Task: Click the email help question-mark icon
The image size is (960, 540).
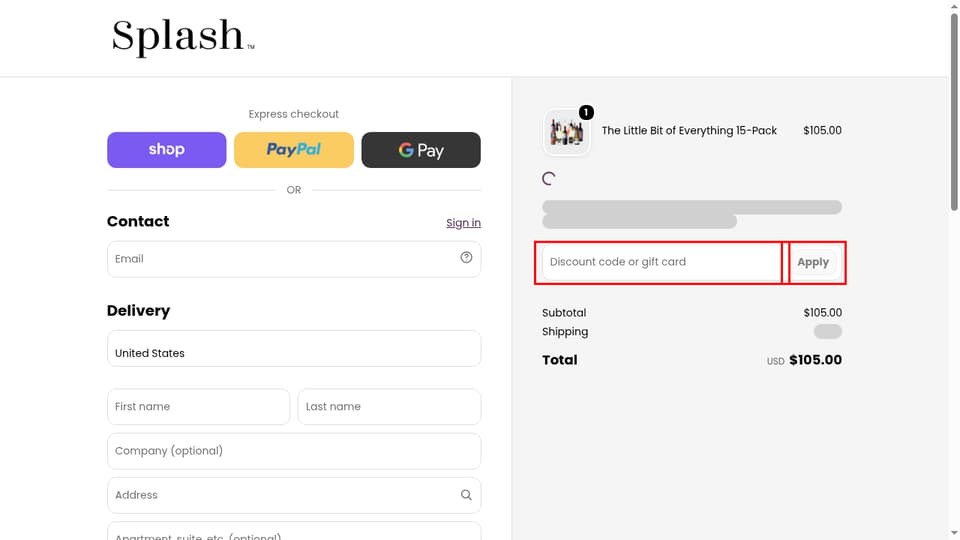Action: [x=467, y=258]
